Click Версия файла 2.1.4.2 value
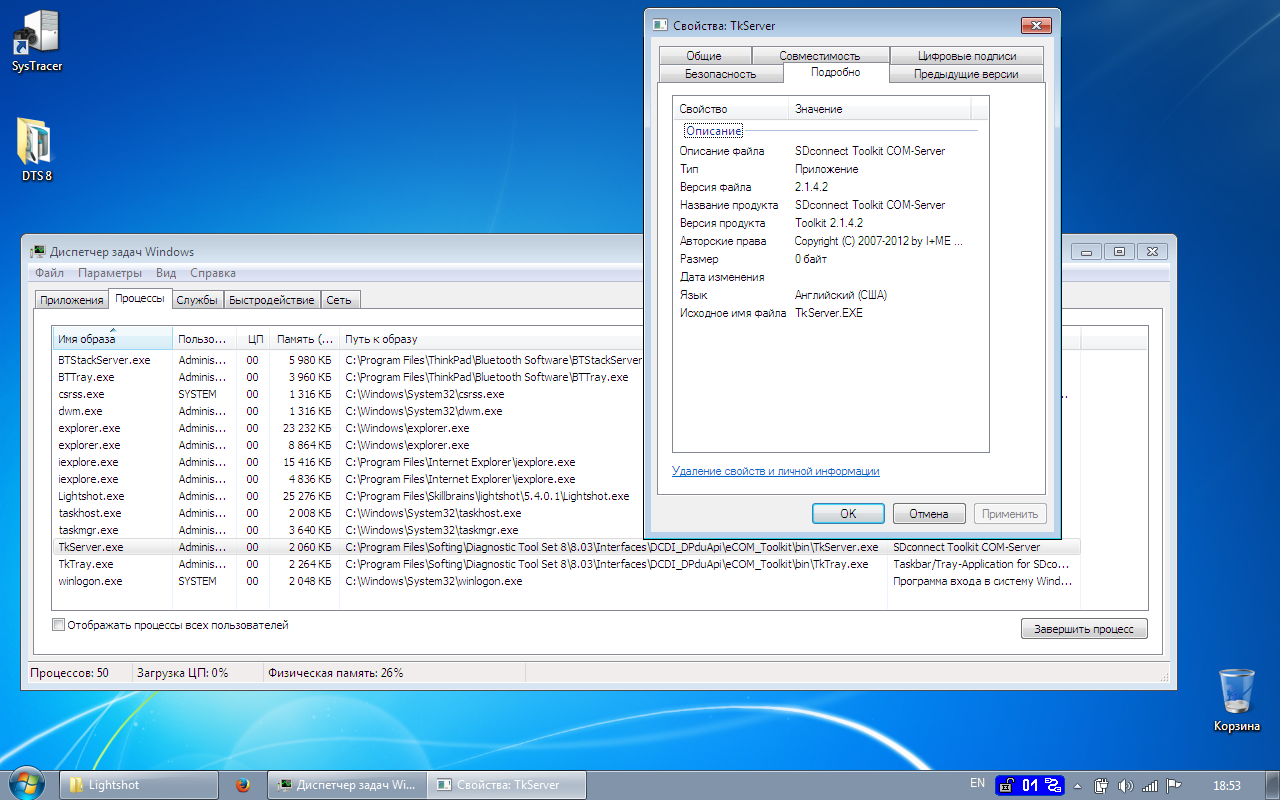The image size is (1280, 800). coord(811,187)
